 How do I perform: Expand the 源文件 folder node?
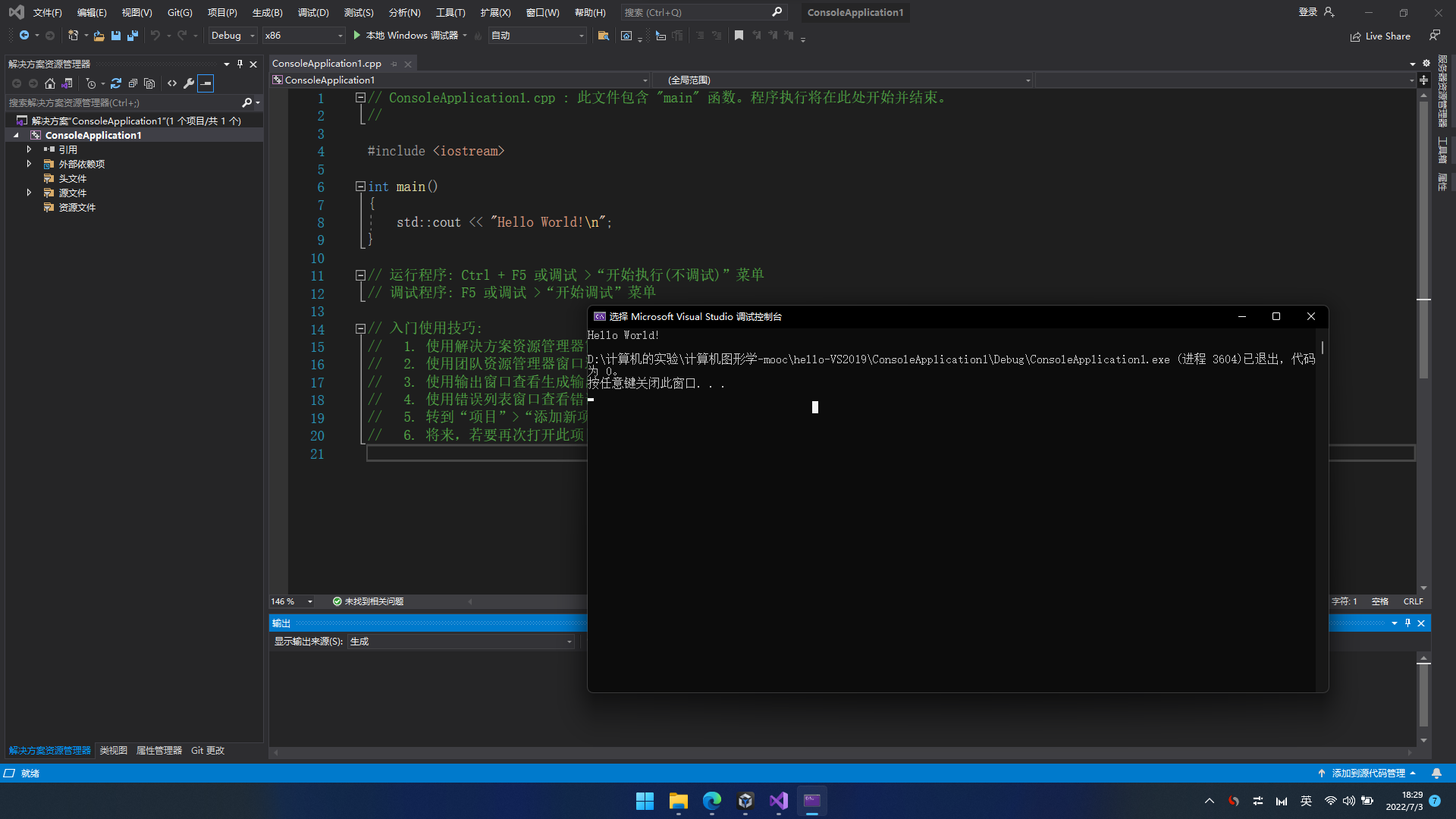pos(29,193)
